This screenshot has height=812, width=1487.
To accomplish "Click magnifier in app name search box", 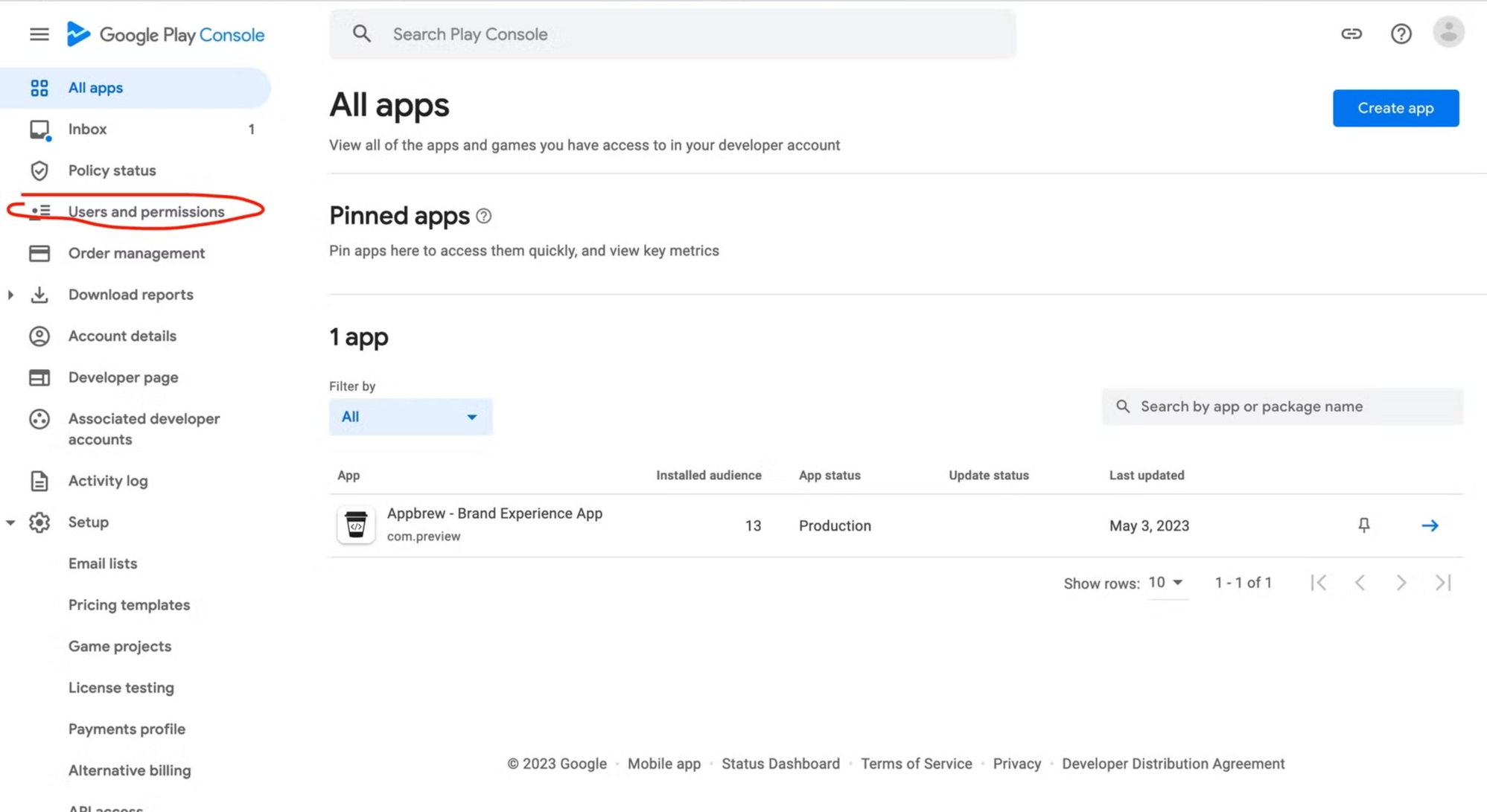I will tap(1123, 406).
